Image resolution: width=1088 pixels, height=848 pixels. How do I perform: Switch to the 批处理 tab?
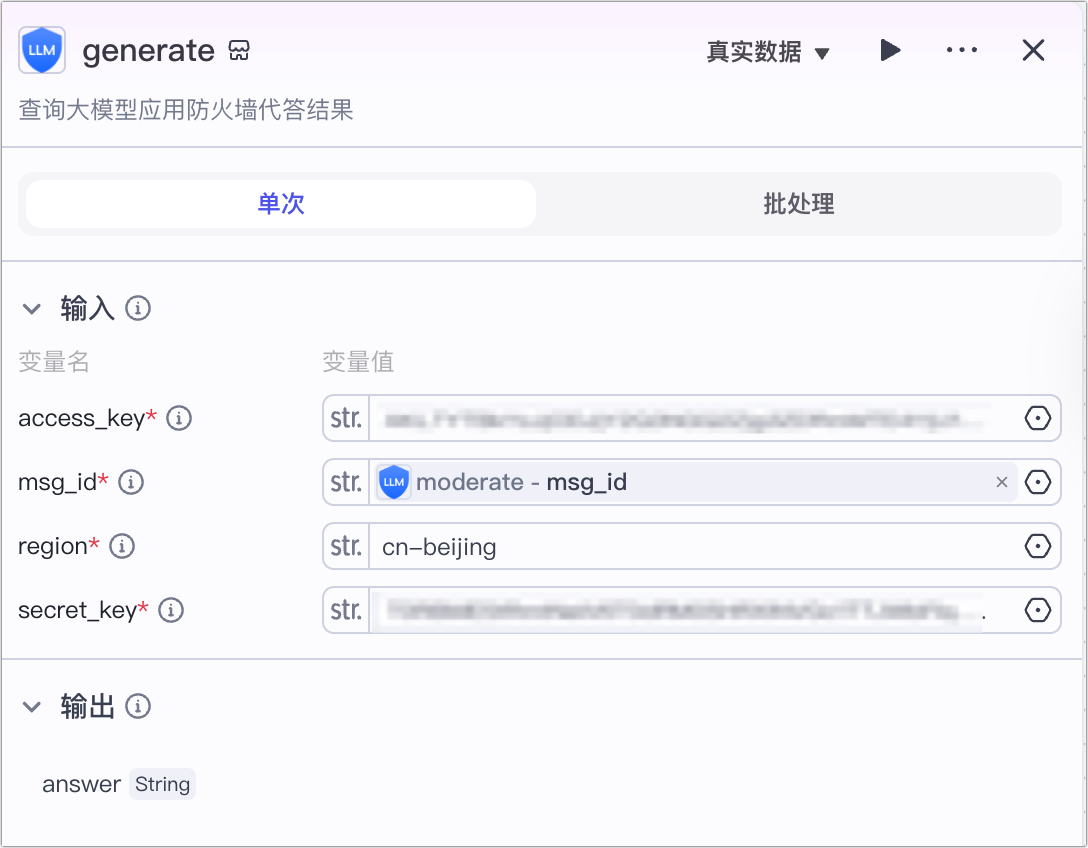[798, 204]
